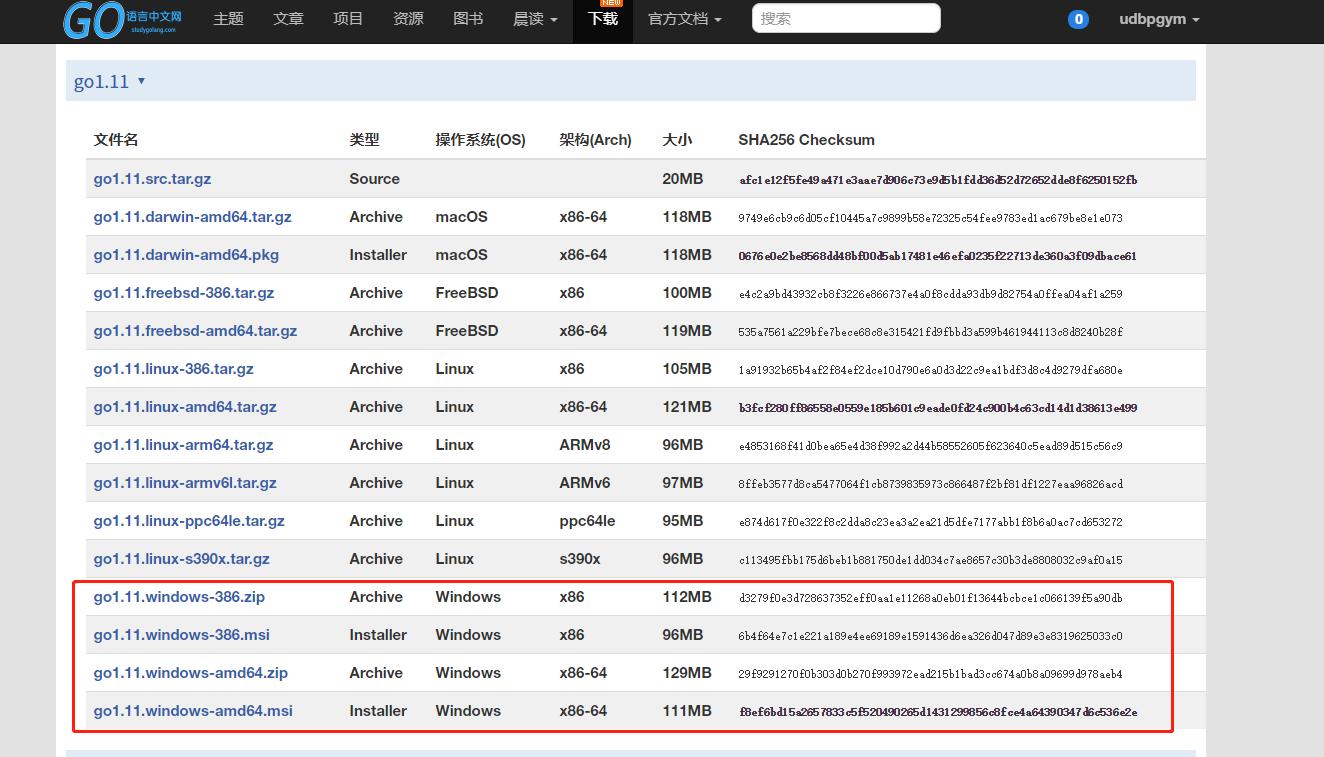This screenshot has width=1324, height=757.
Task: Download go1.11.windows-386.msi installer
Action: click(x=182, y=635)
